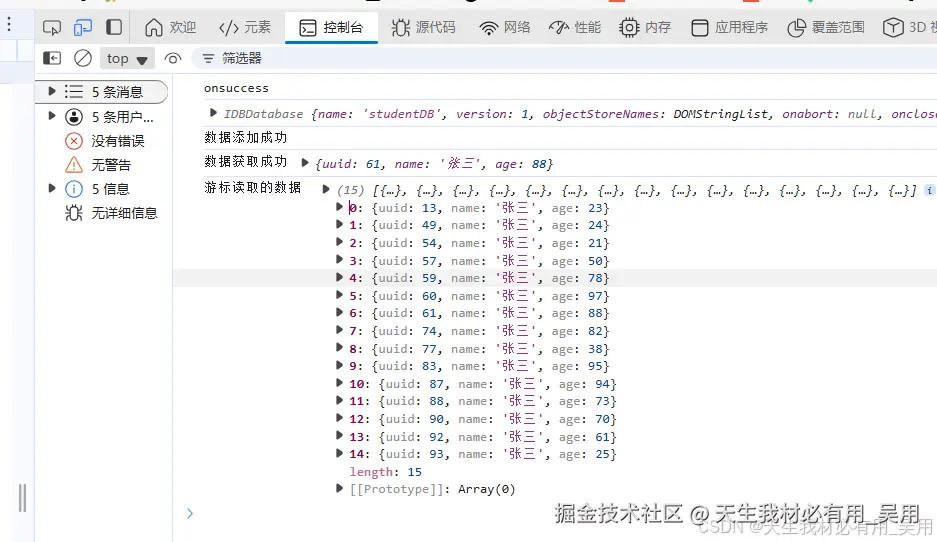Collapse the (15) array output
Image resolution: width=937 pixels, height=542 pixels.
click(326, 189)
